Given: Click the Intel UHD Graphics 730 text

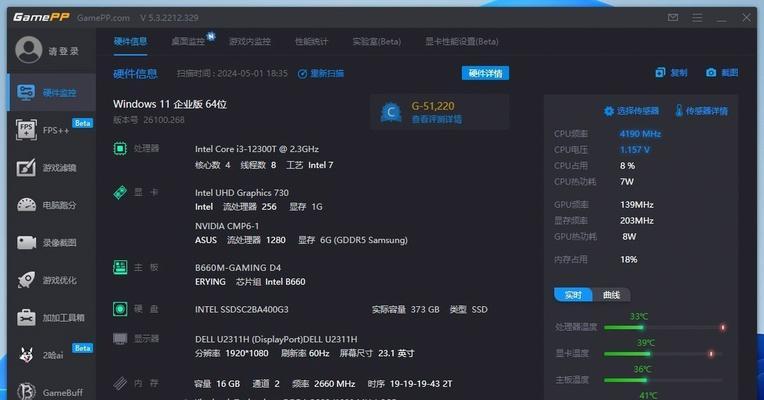Looking at the screenshot, I should coord(242,193).
